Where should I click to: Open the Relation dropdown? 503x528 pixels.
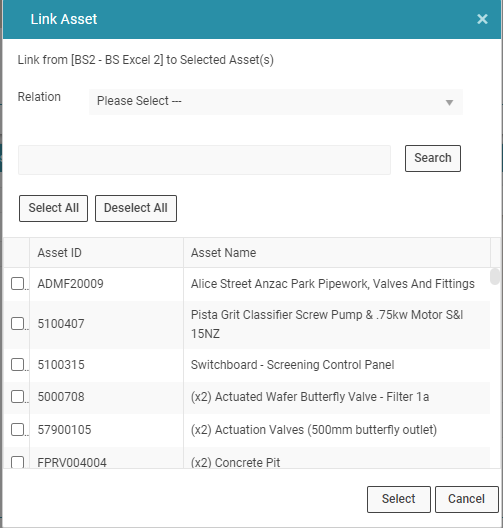point(276,102)
